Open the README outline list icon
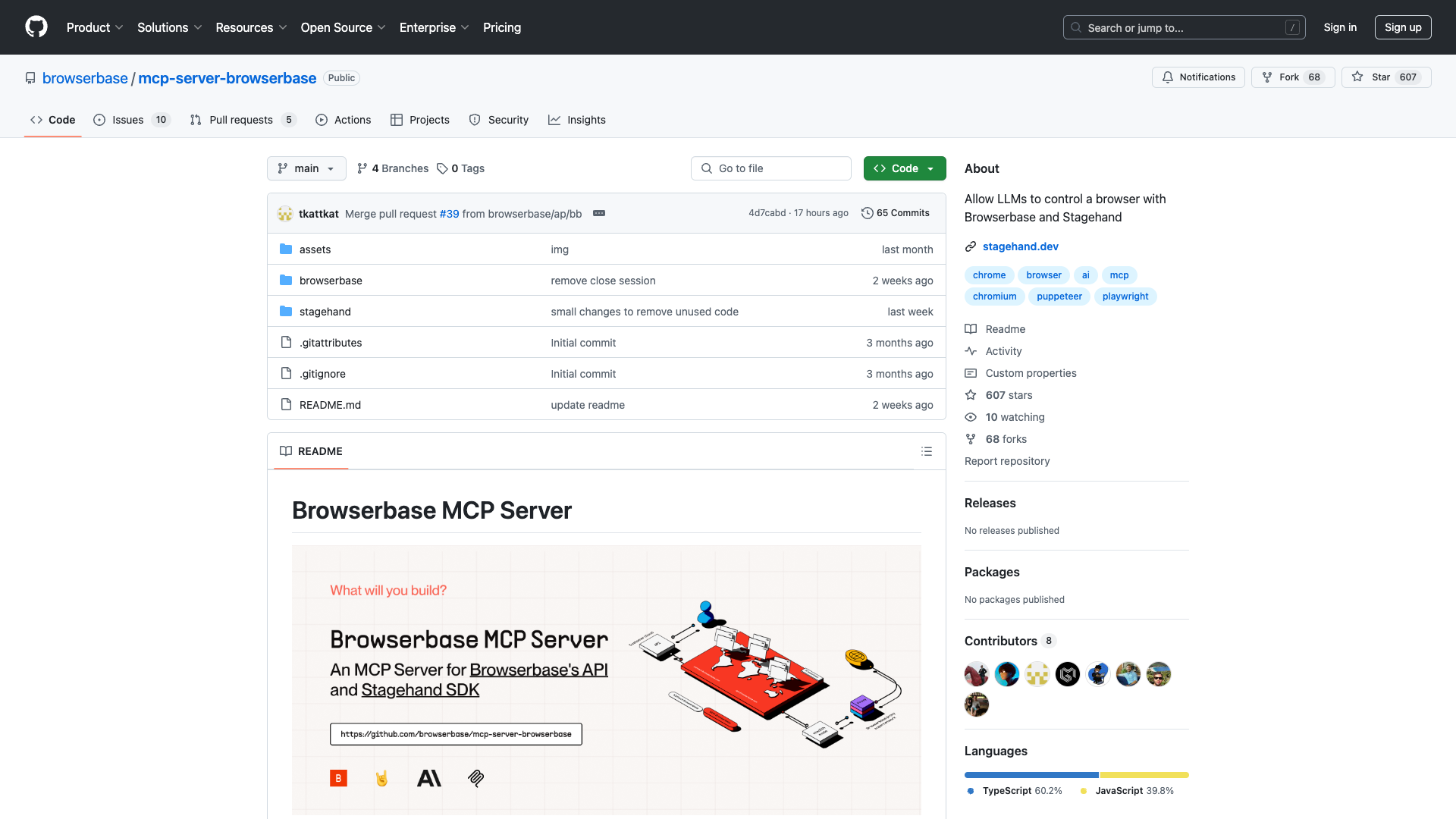 927,451
